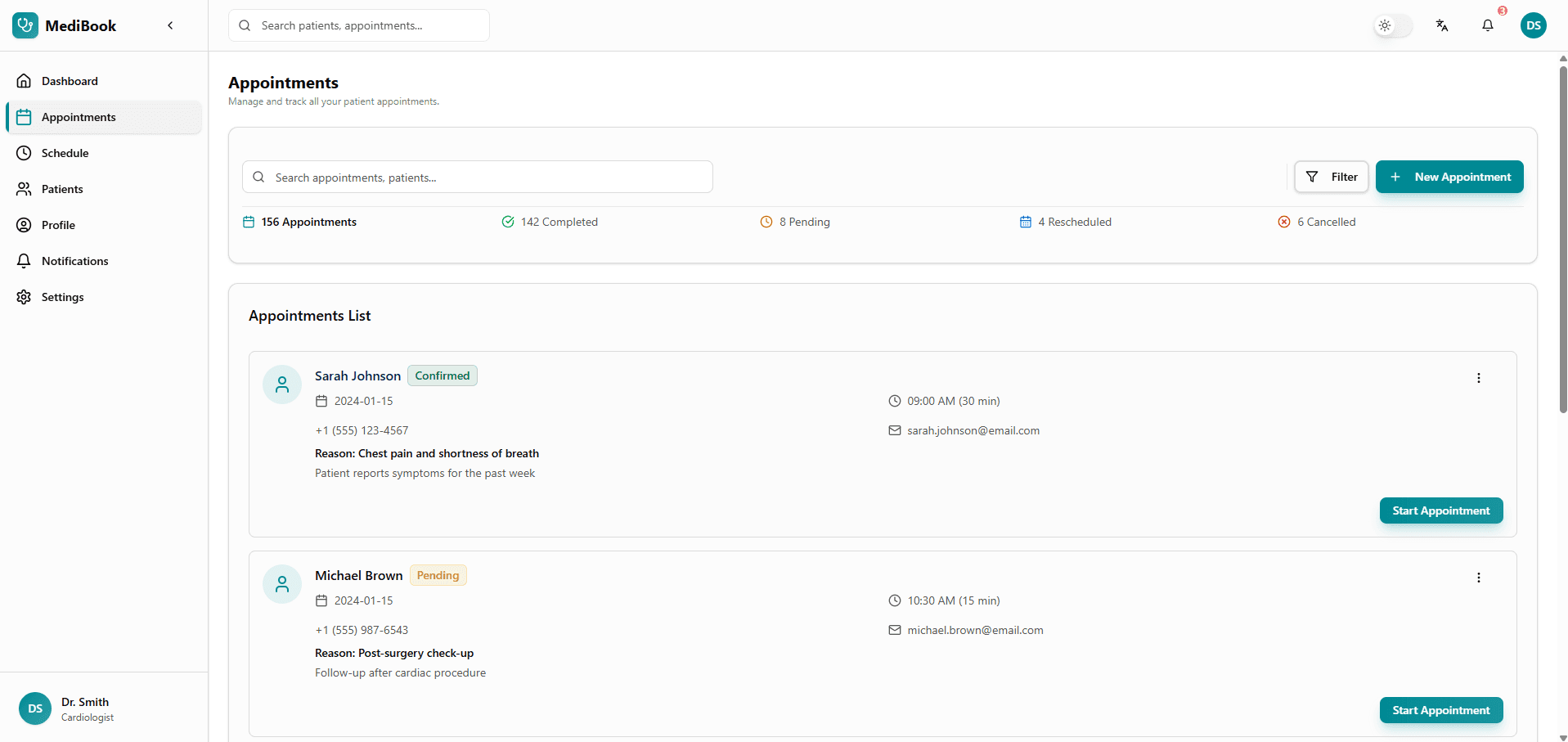Click phone number +1 (555) 987-6543
This screenshot has height=742, width=1568.
point(362,630)
